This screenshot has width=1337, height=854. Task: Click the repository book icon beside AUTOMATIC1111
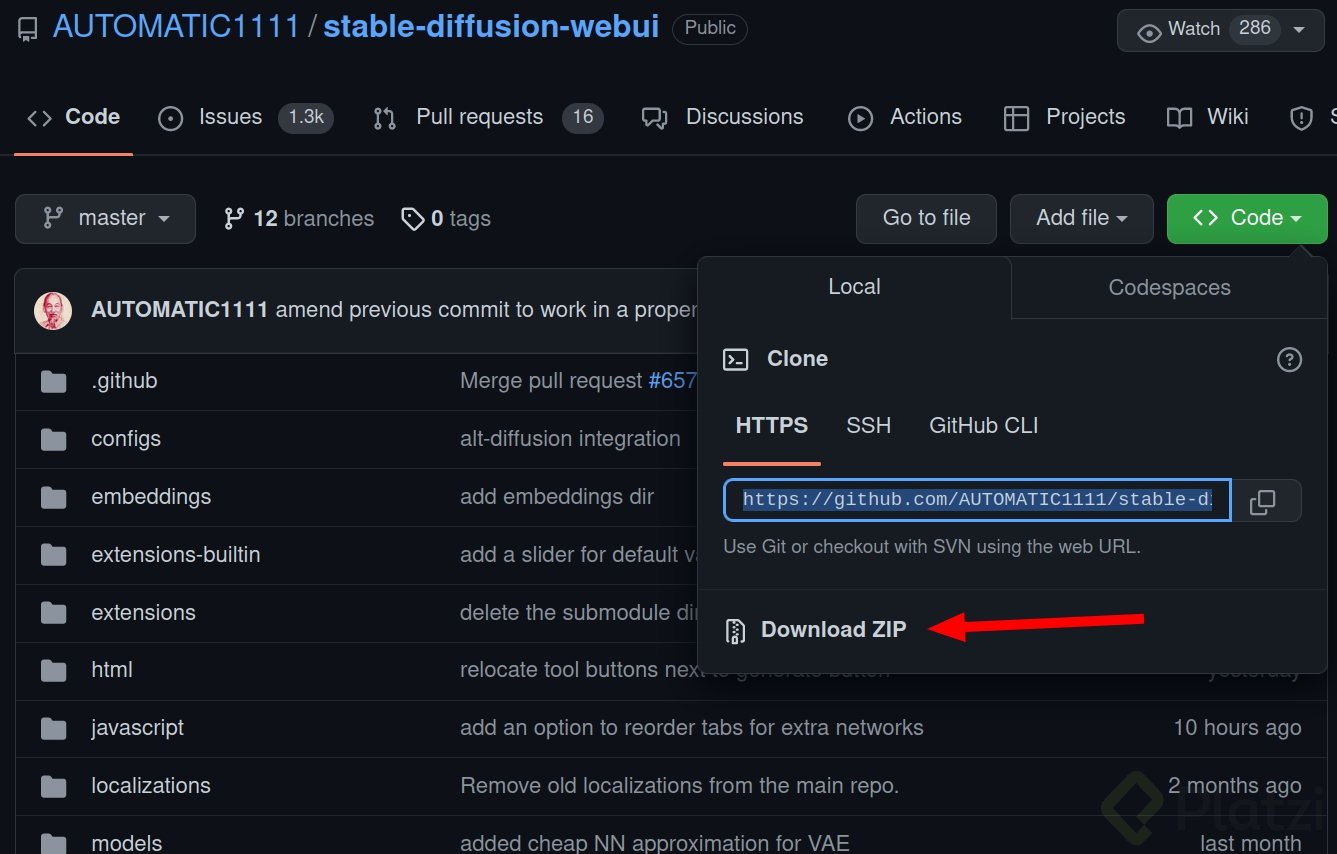[28, 28]
